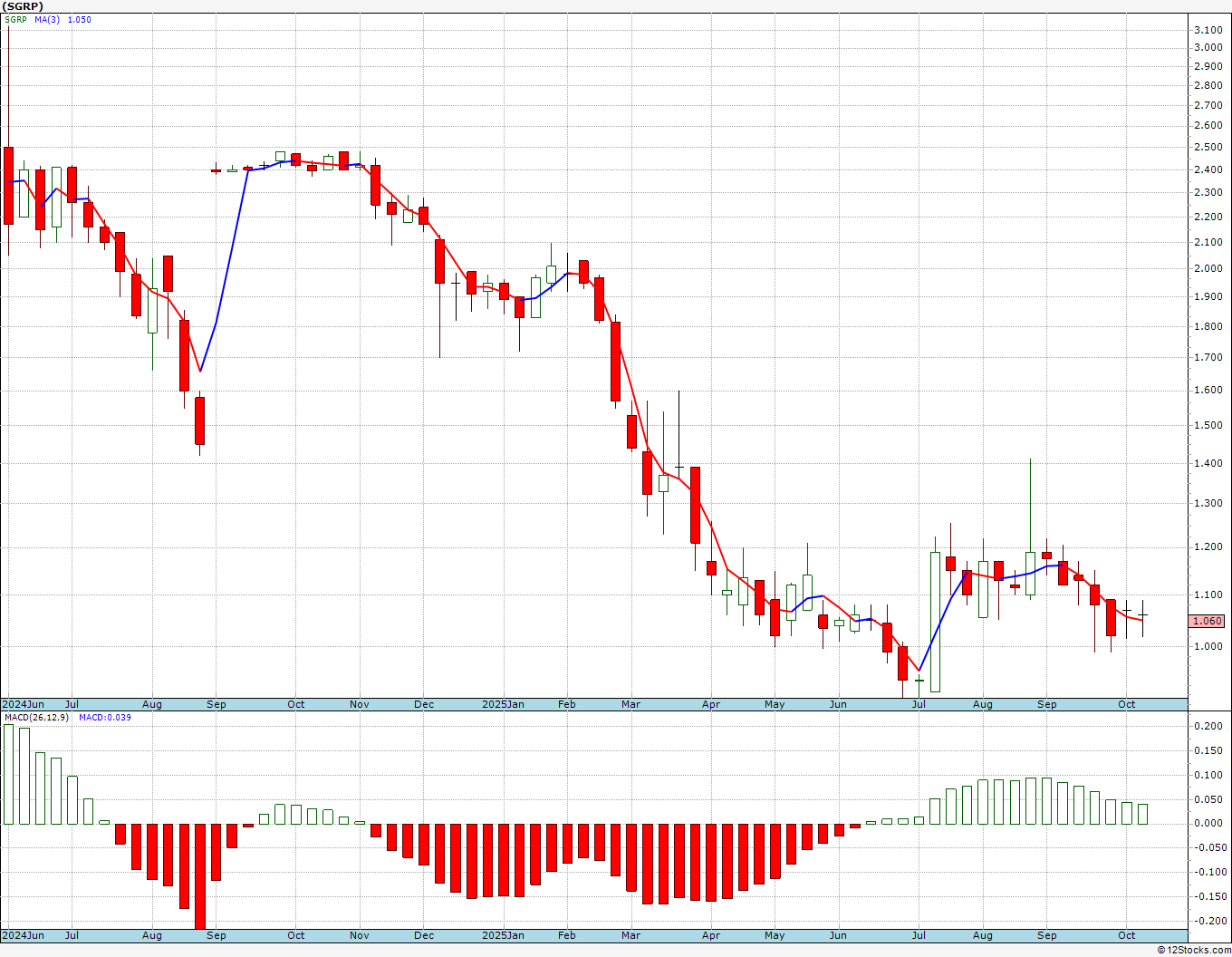
Task: Select the 1.000 price axis label
Action: pyautogui.click(x=1208, y=646)
